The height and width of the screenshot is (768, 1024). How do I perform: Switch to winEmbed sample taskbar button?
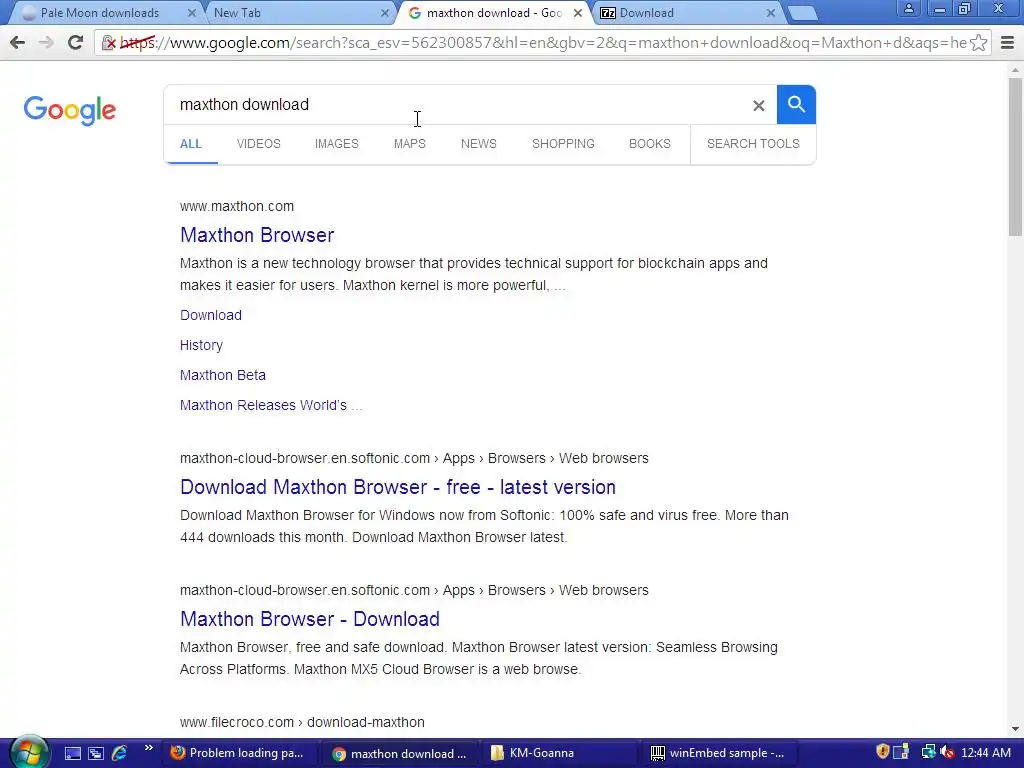point(722,754)
